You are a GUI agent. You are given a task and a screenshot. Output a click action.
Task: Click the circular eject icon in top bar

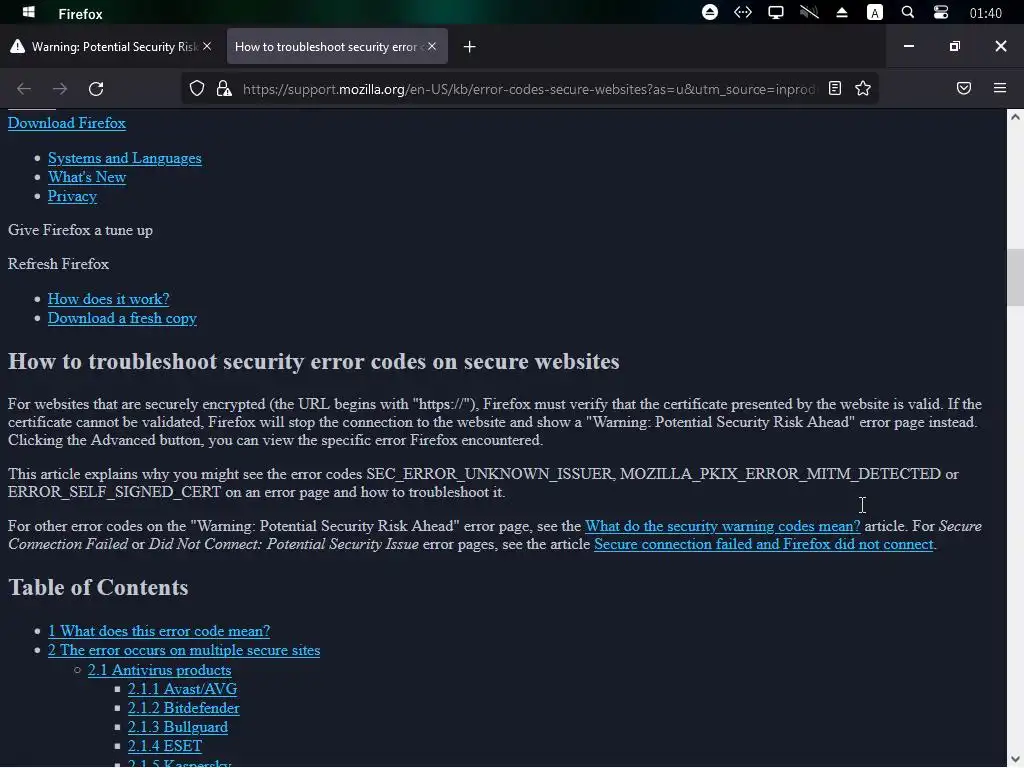(x=710, y=12)
